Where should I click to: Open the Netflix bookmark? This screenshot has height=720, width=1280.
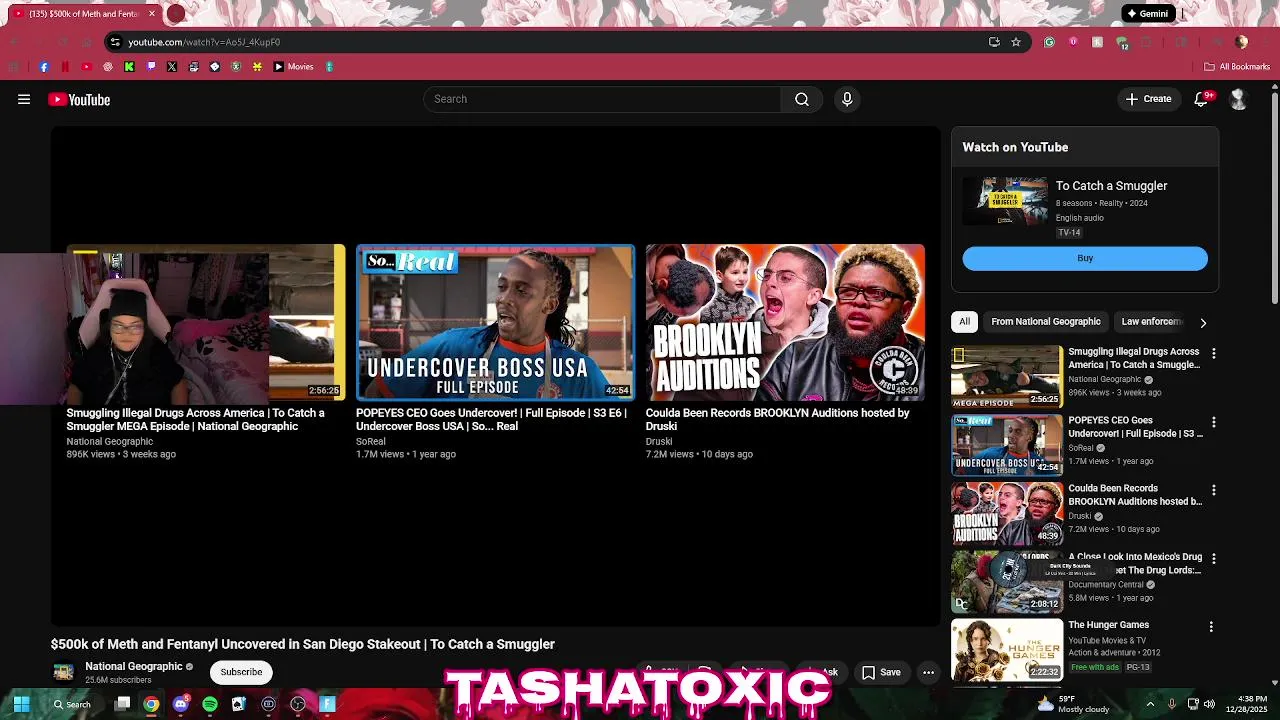pos(65,67)
